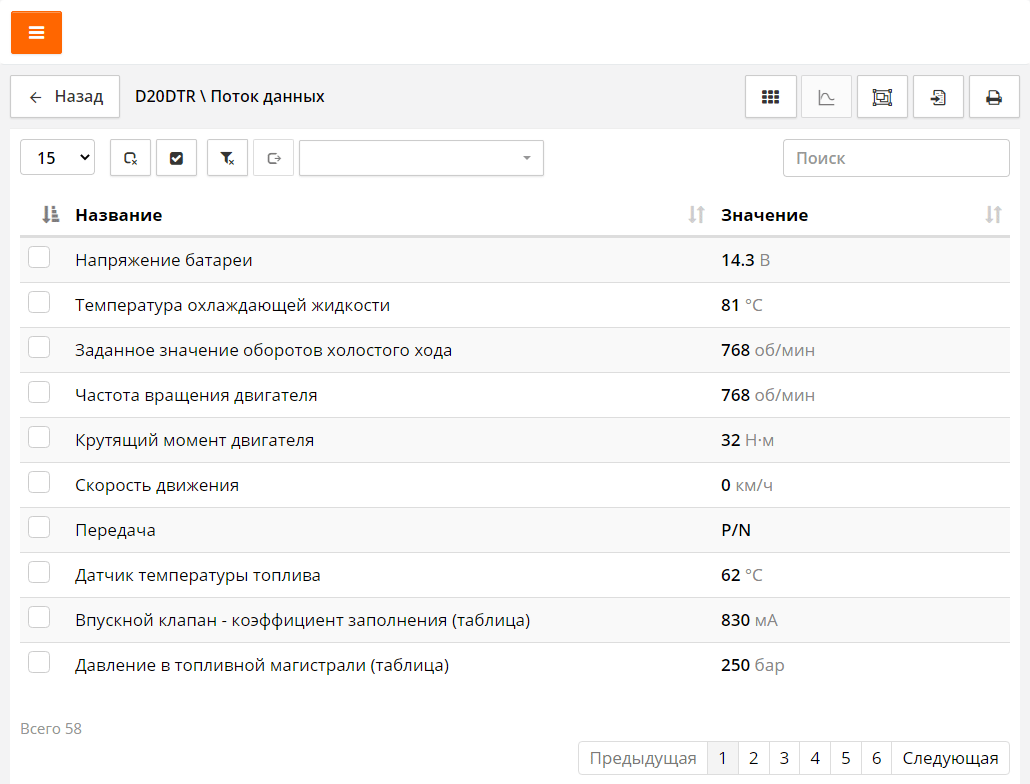This screenshot has width=1030, height=784.
Task: Go to page 3 in pagination
Action: coord(785,758)
